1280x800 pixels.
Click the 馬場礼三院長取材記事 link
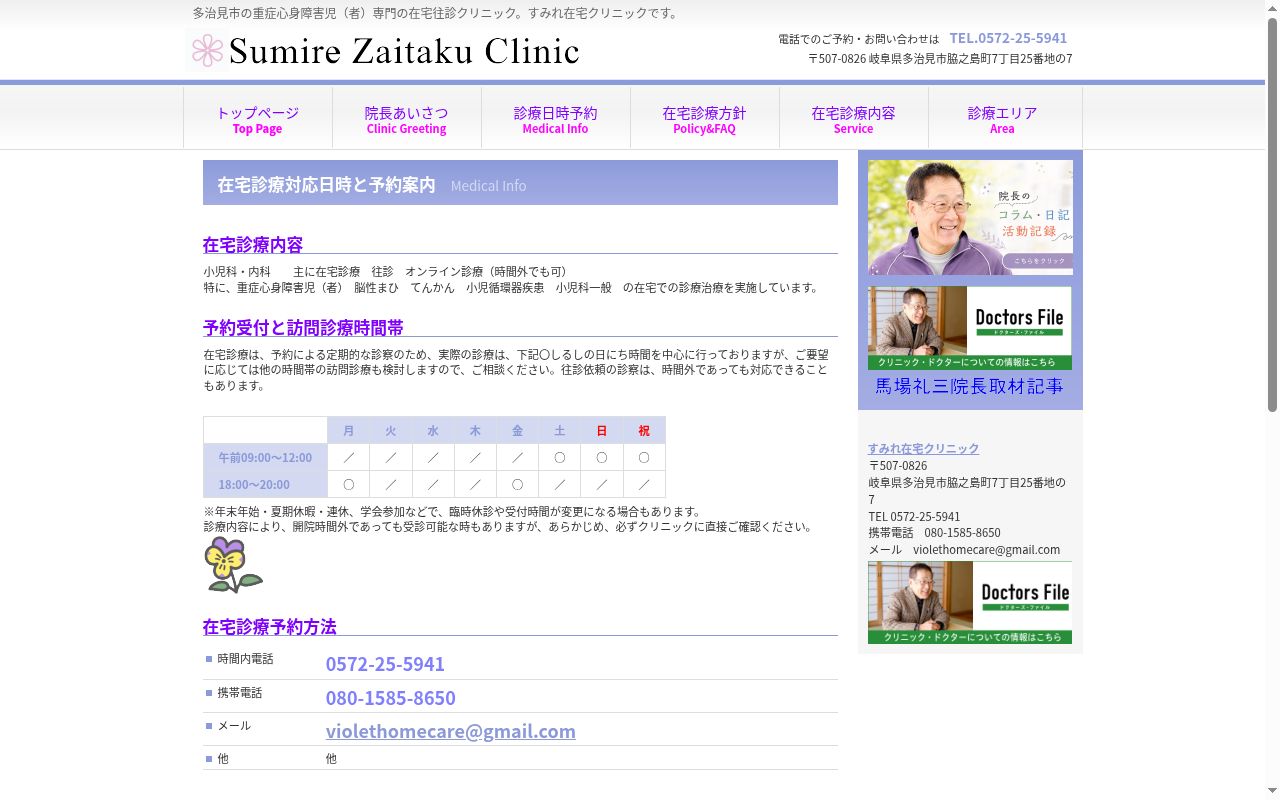[x=969, y=386]
